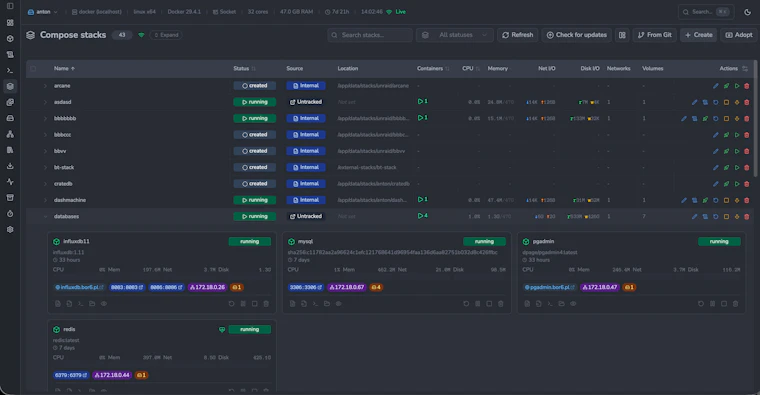The width and height of the screenshot is (760, 395).
Task: Restart the databases stack
Action: tap(715, 217)
